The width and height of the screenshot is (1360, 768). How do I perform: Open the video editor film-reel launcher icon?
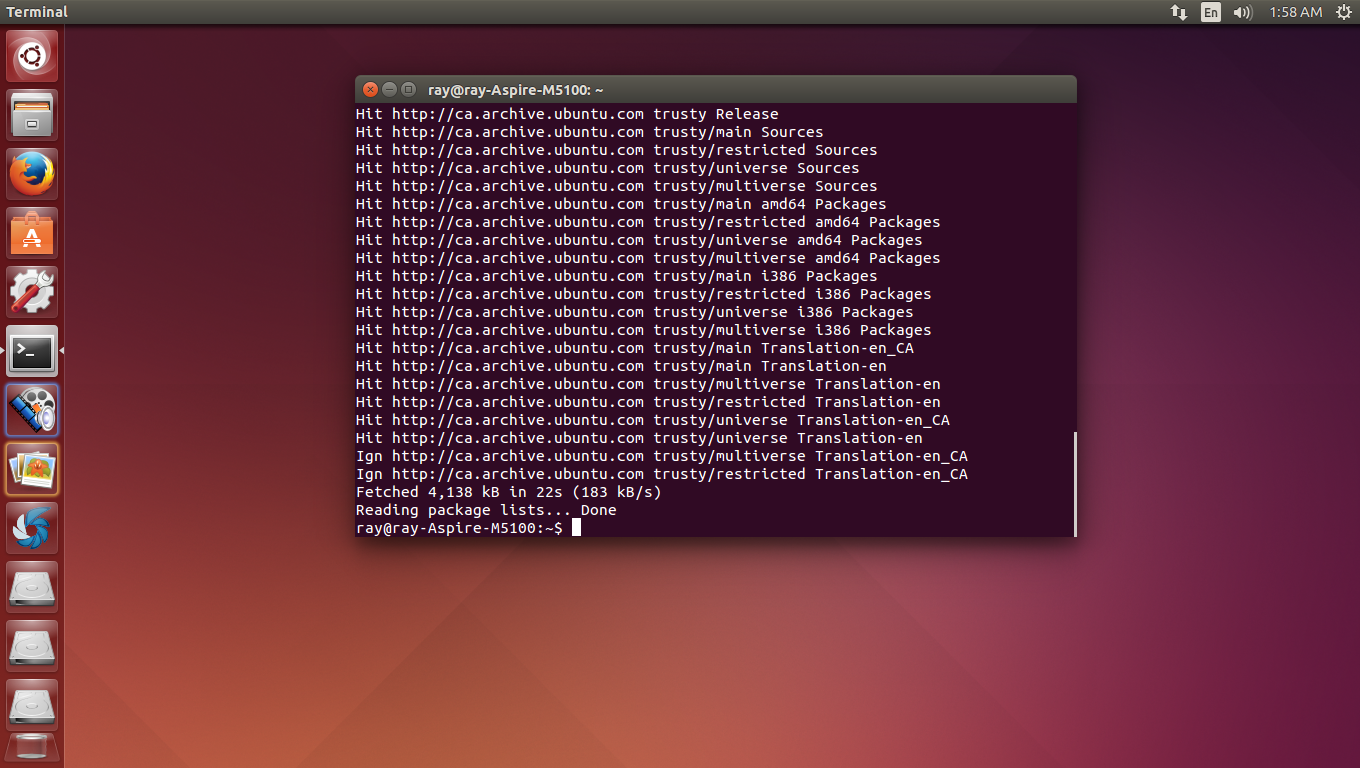(32, 410)
